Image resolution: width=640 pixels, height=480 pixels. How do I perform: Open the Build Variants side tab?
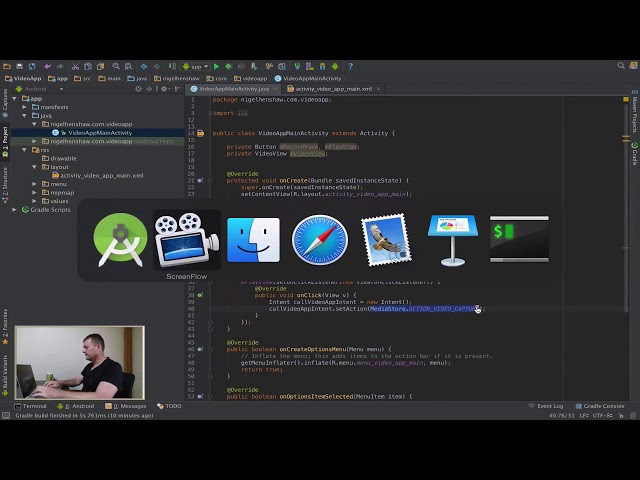click(x=5, y=376)
